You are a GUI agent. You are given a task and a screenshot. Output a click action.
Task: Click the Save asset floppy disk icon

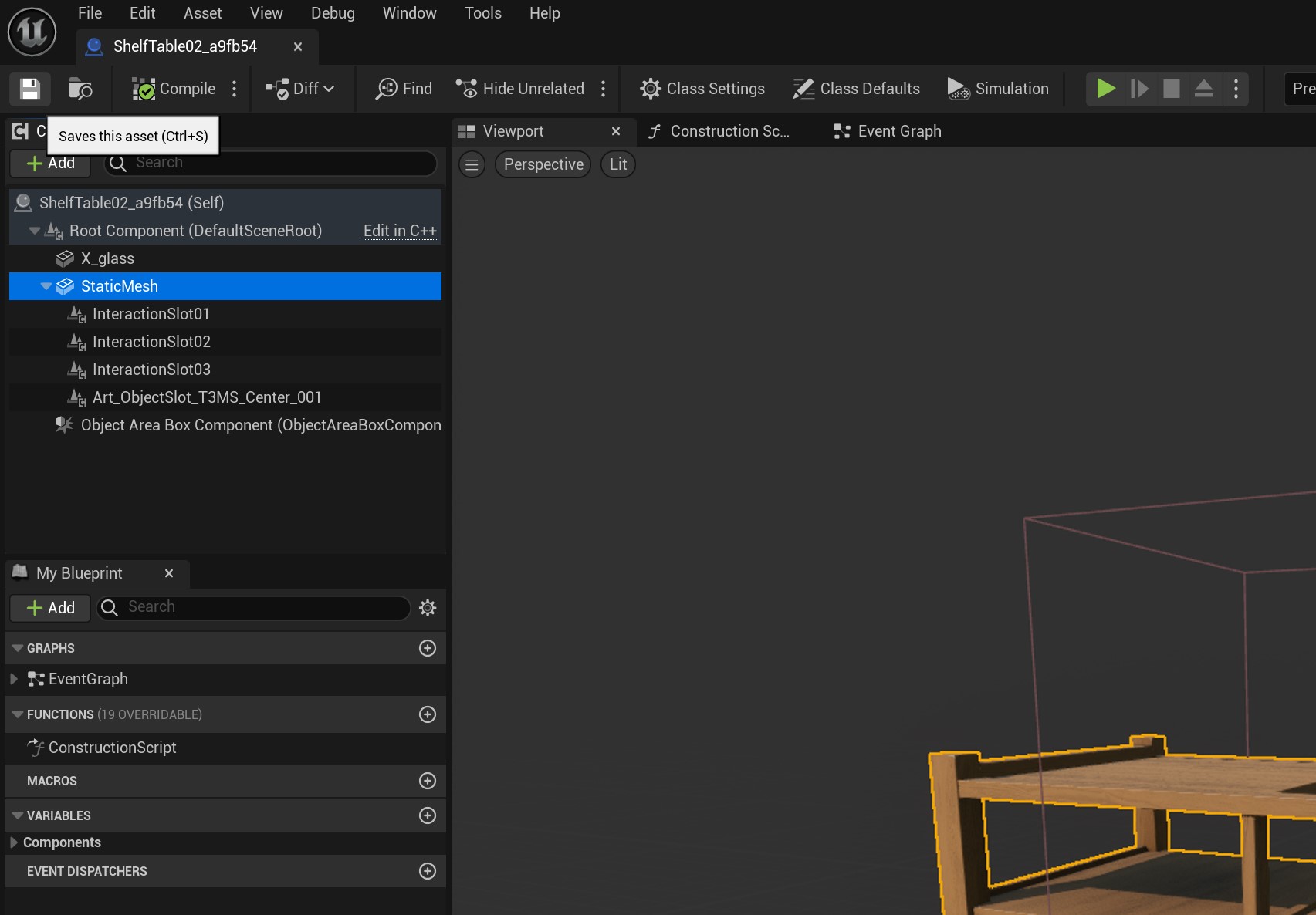29,89
